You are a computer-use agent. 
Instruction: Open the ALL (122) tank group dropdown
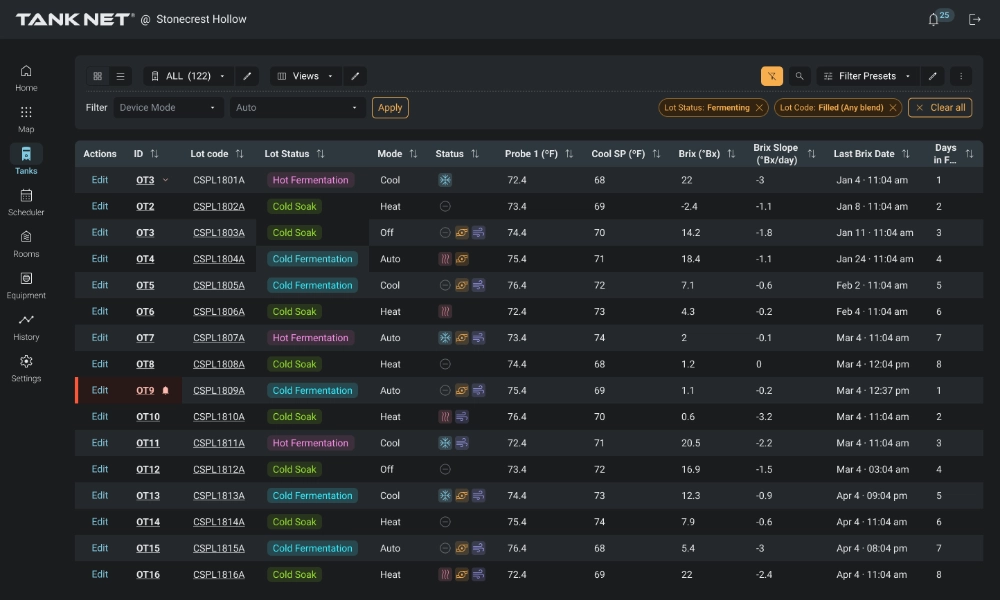tap(188, 76)
